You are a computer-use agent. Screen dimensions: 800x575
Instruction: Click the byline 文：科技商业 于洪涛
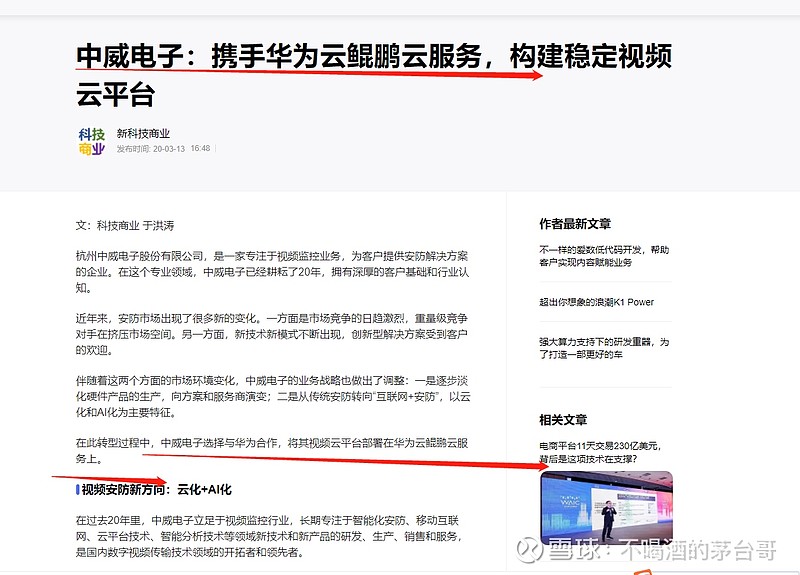point(125,226)
